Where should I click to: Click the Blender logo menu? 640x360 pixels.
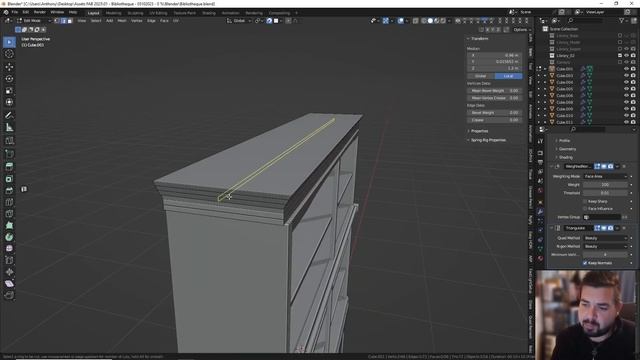(6, 12)
